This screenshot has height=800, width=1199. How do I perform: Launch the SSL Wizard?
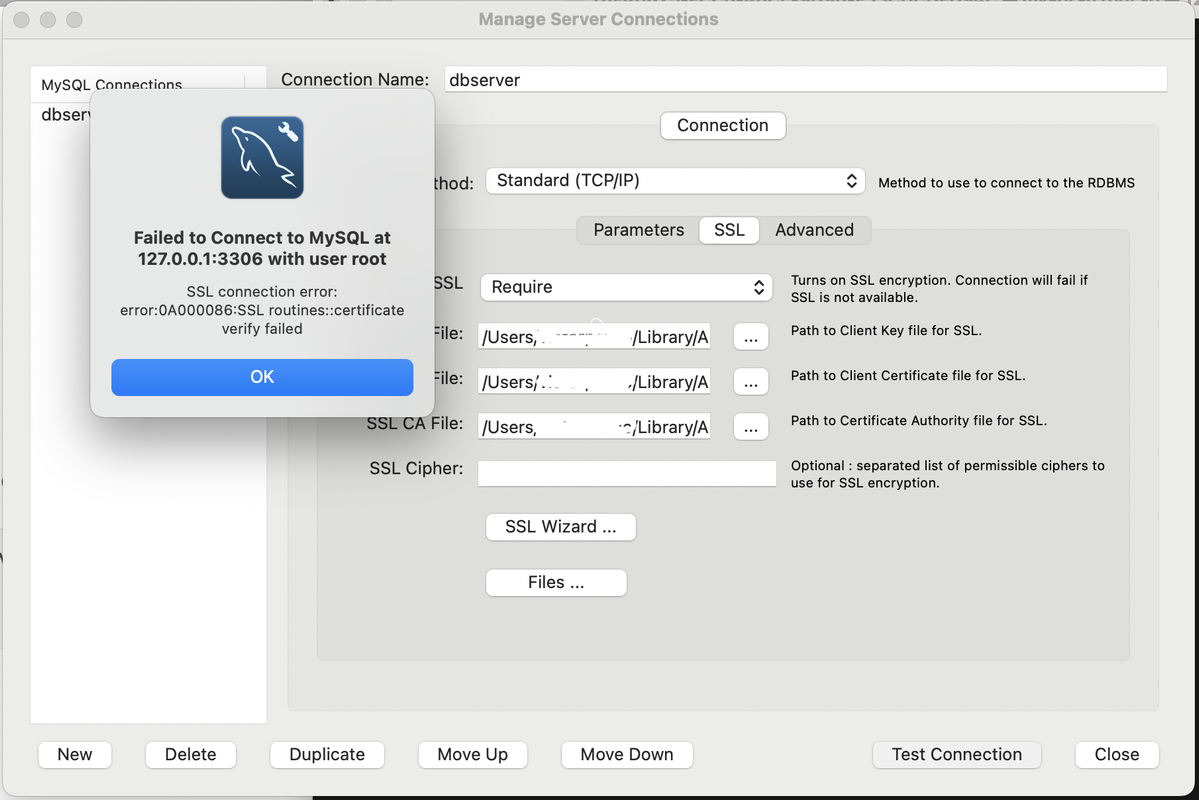click(x=561, y=527)
